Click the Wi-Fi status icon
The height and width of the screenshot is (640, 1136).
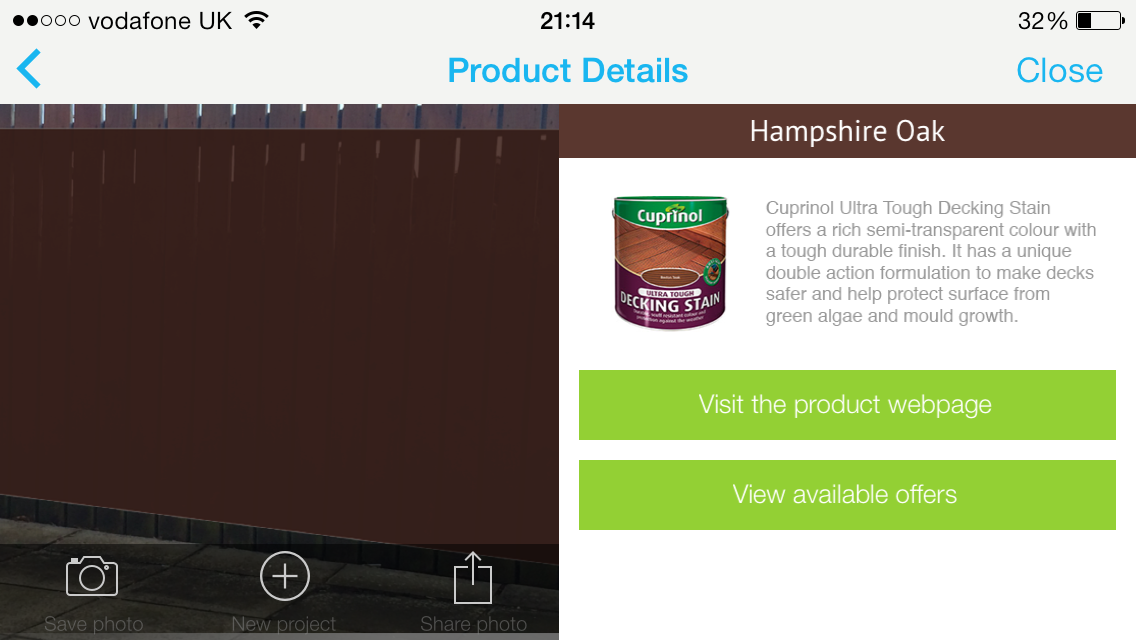[256, 20]
